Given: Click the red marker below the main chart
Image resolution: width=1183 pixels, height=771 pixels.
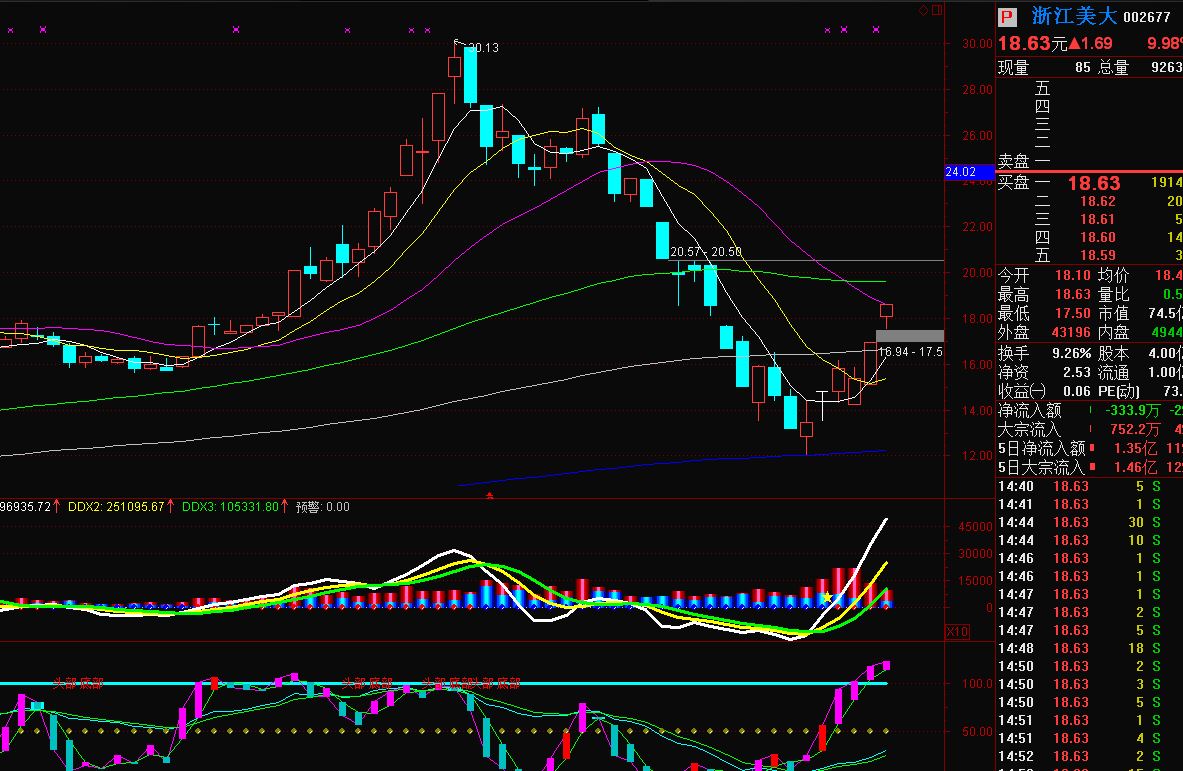Looking at the screenshot, I should [x=489, y=495].
